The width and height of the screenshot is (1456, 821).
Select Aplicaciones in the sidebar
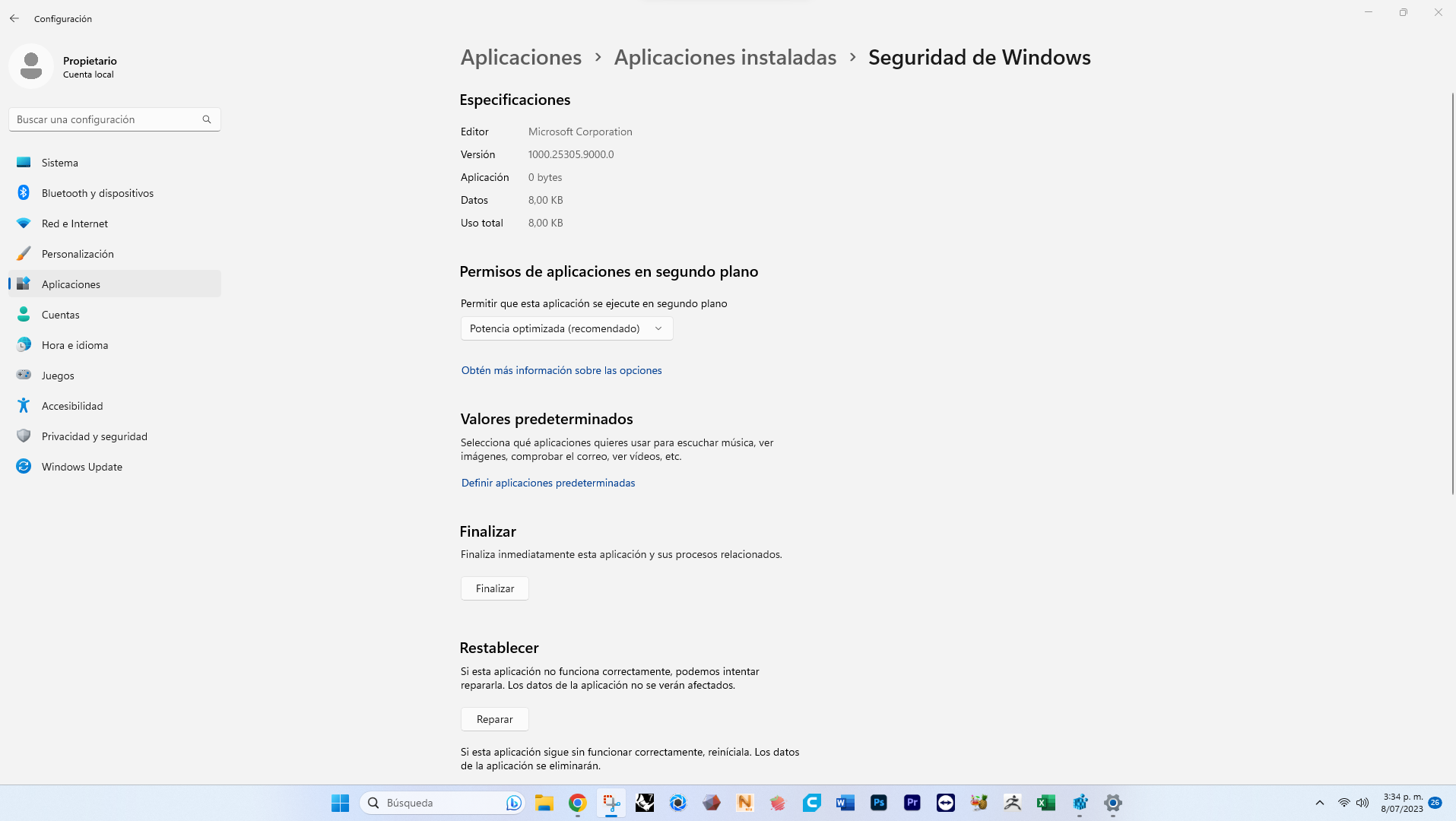[115, 284]
